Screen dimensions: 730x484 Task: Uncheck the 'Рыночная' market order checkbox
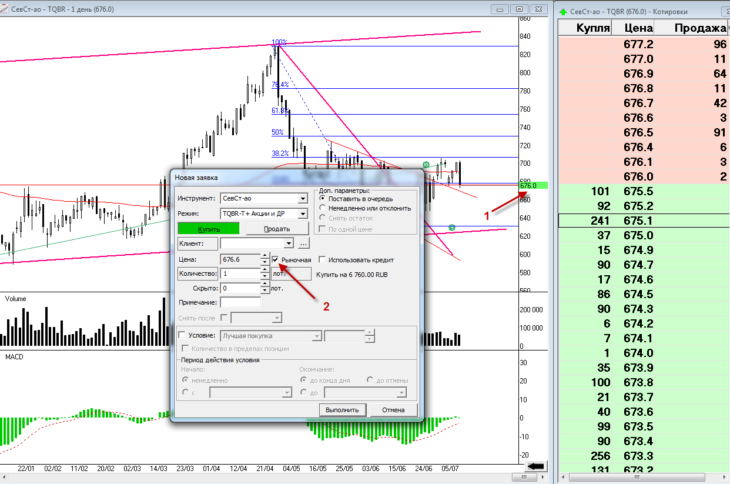click(x=275, y=259)
